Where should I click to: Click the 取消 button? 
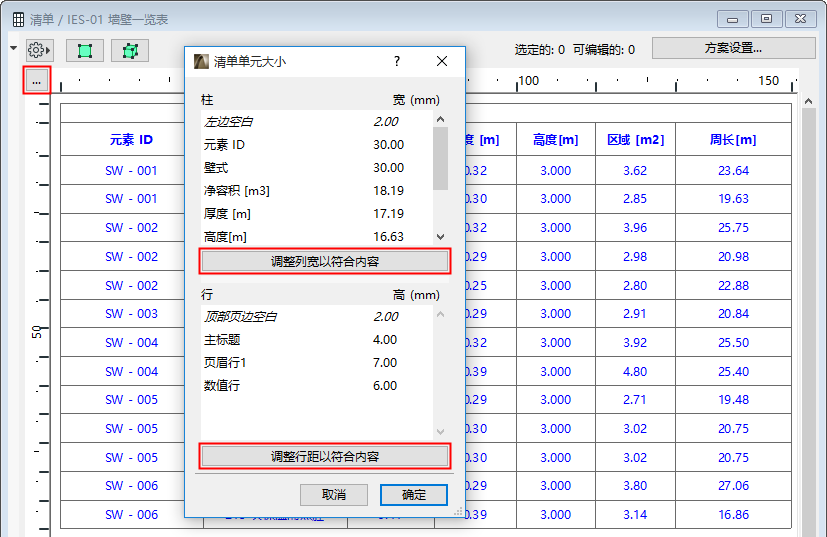coord(334,495)
